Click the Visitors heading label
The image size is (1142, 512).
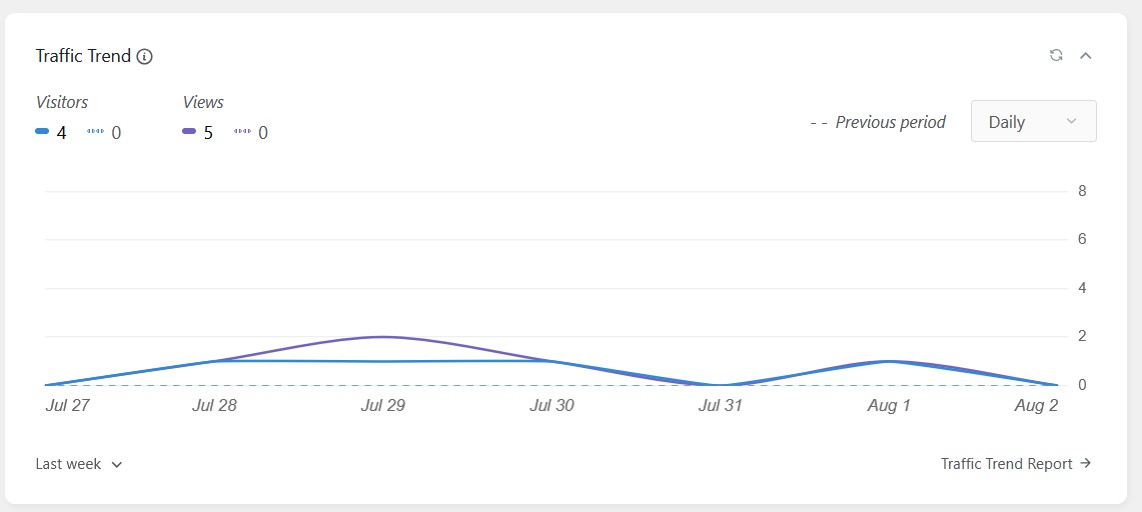[x=62, y=103]
